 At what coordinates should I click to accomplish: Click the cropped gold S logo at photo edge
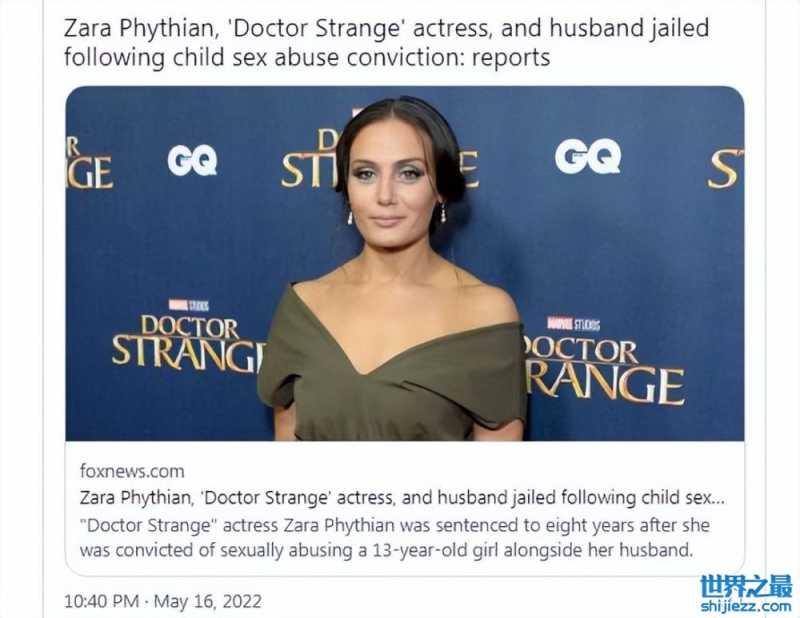[725, 168]
